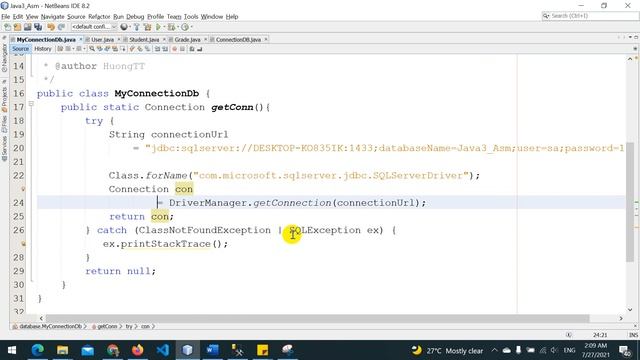Click the Comment line editor icon
Viewport: 640px width, 360px height.
(191, 49)
